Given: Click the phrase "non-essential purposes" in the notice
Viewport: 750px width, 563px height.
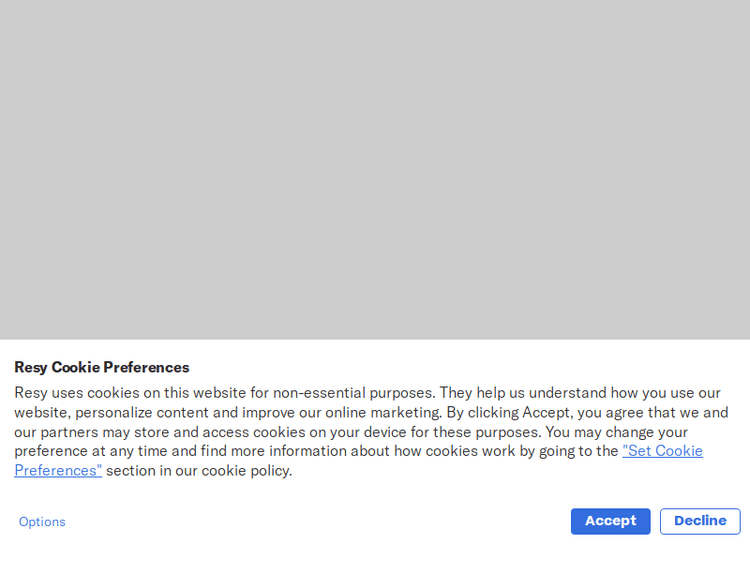Looking at the screenshot, I should click(x=353, y=393).
